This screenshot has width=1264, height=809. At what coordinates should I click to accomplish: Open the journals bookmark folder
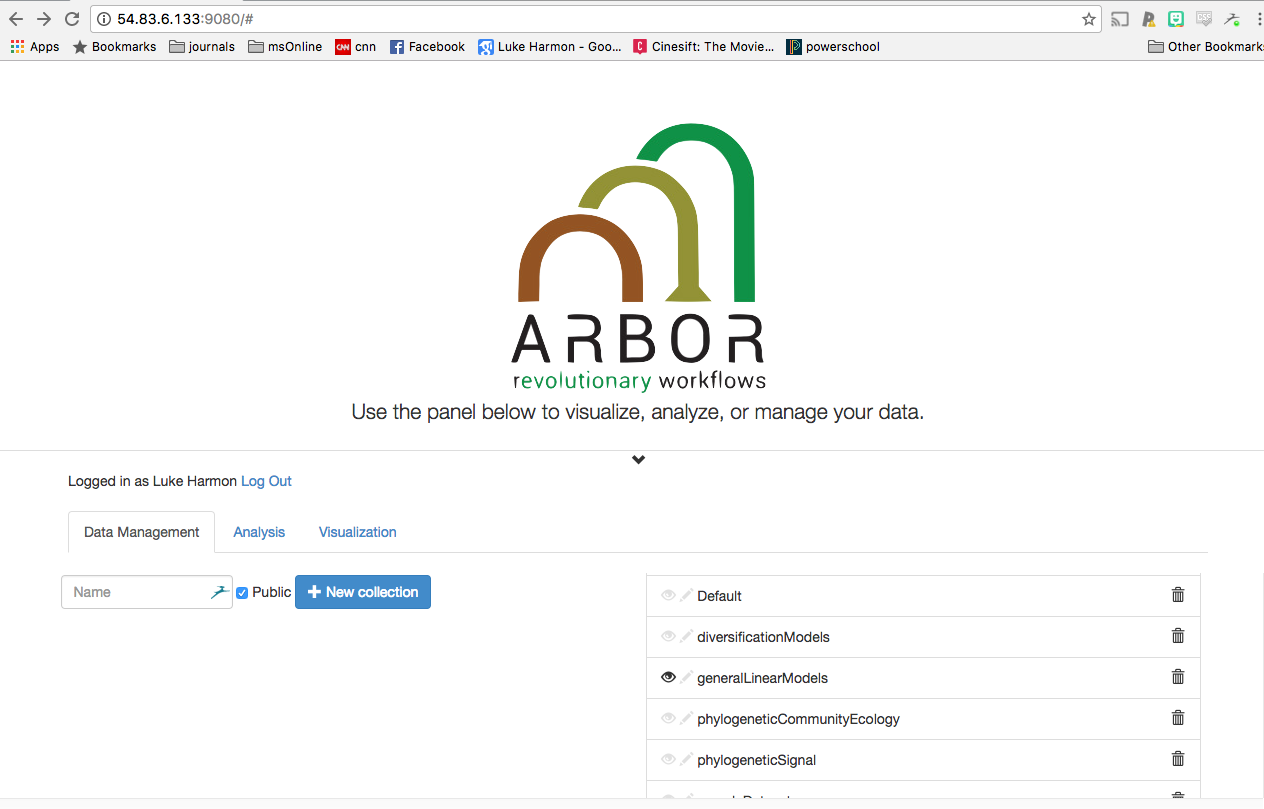pos(202,46)
